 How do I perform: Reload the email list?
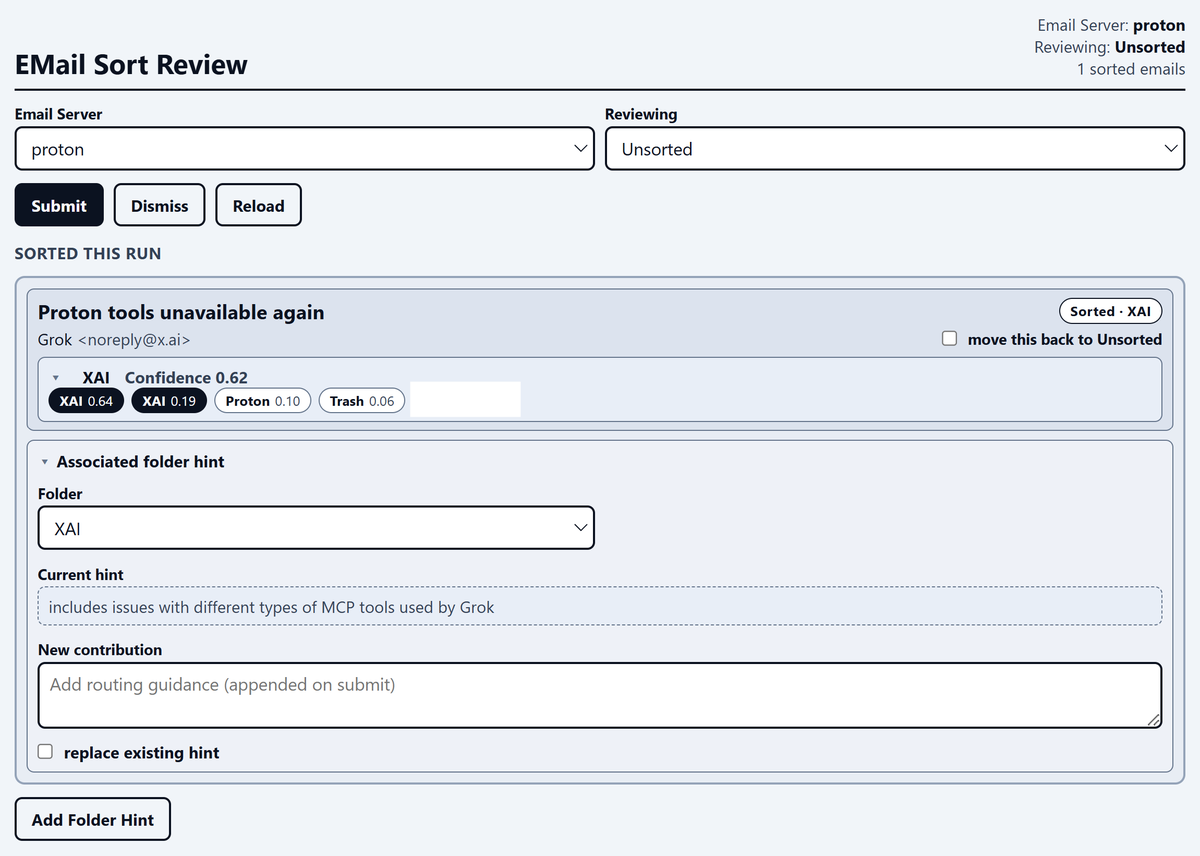258,205
